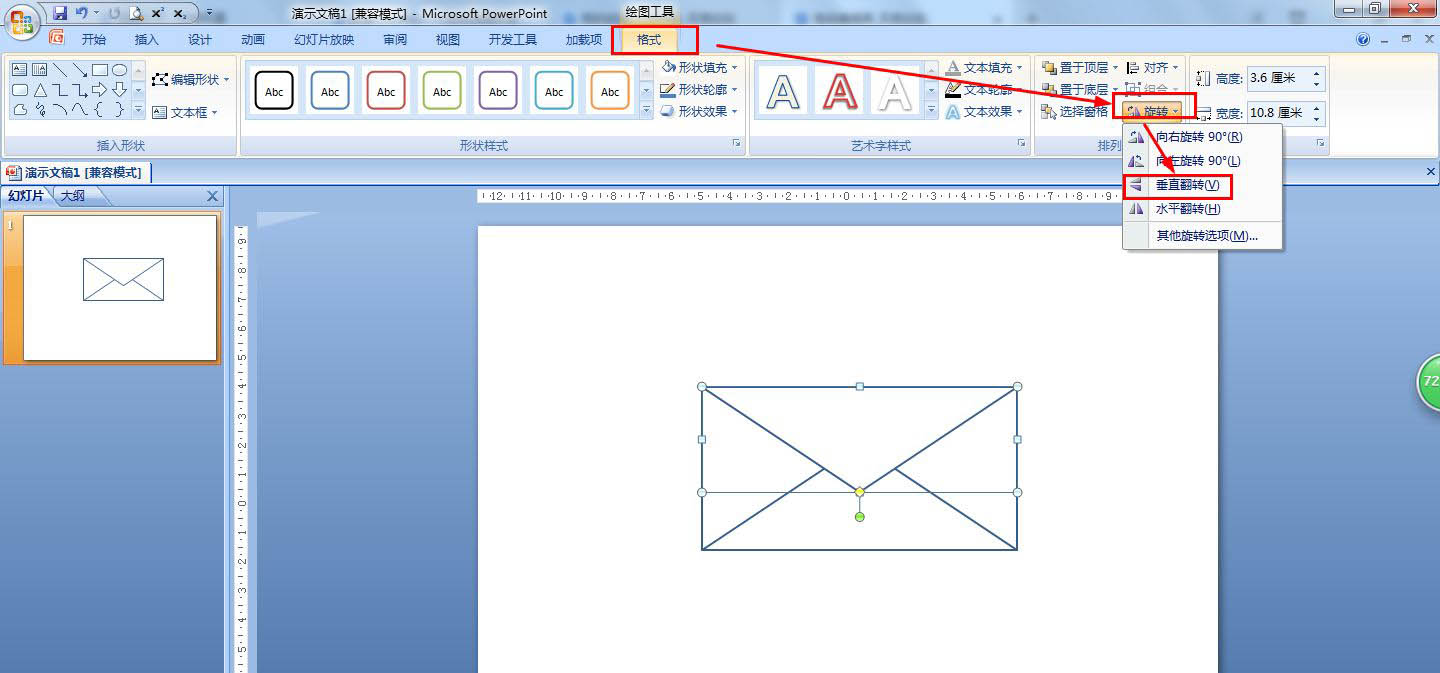
Task: Switch to the 大纲 pane tab
Action: pyautogui.click(x=73, y=196)
